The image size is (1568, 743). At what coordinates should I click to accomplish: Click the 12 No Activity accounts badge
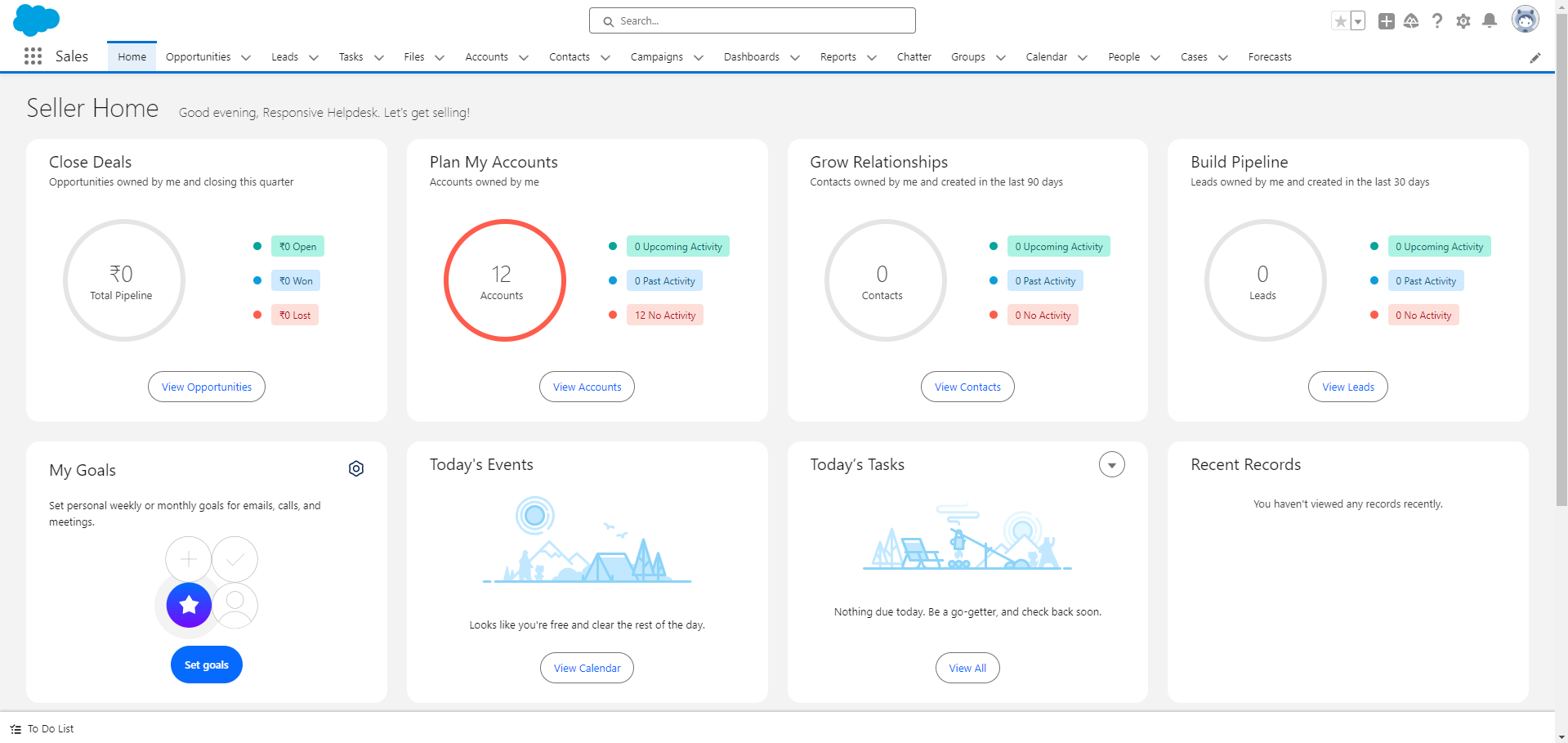tap(665, 315)
